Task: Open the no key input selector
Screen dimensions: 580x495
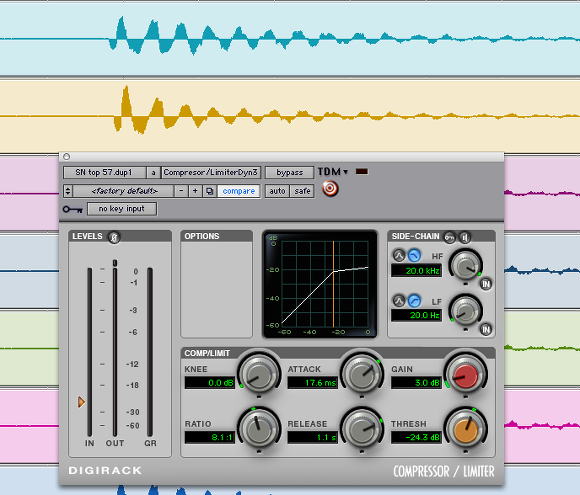Action: [x=122, y=209]
